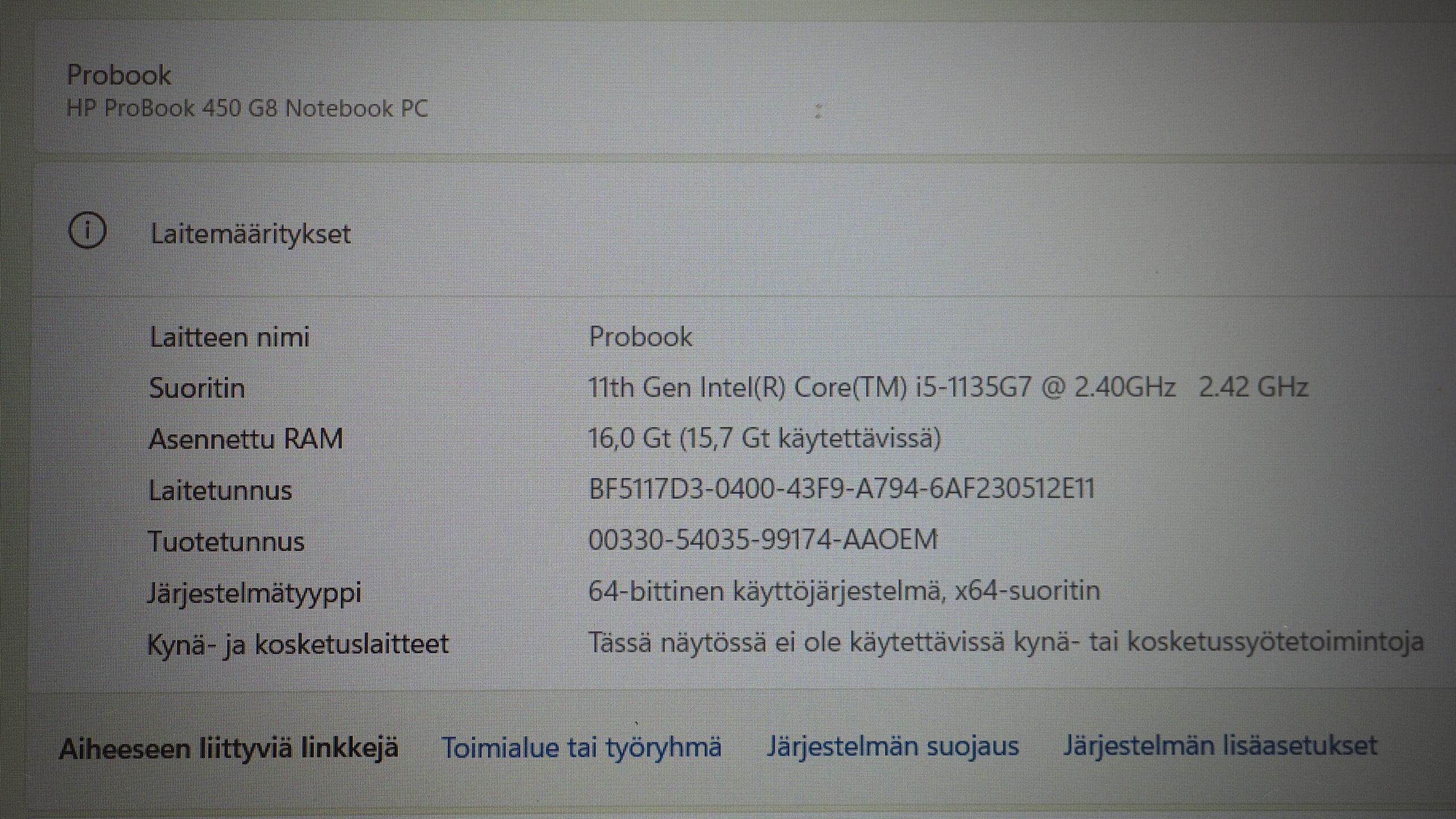Click the Suoritin label

pos(197,388)
